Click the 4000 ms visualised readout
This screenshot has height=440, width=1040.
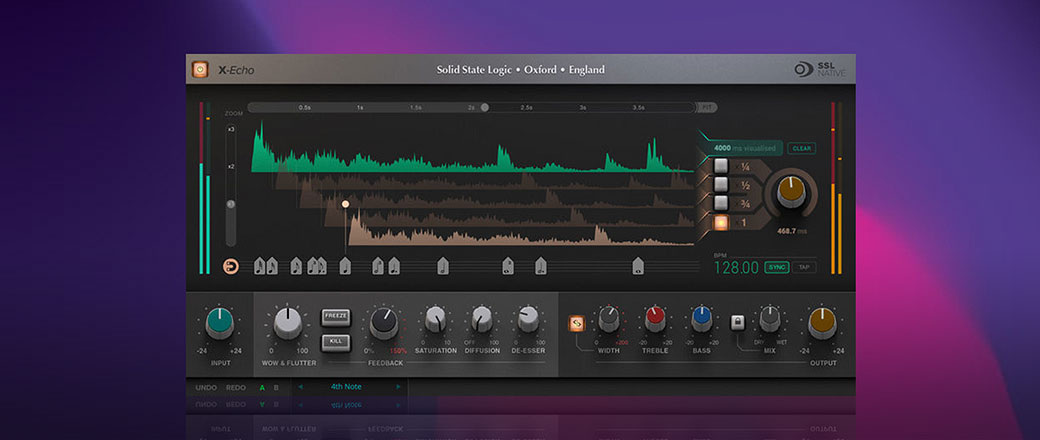(x=744, y=149)
